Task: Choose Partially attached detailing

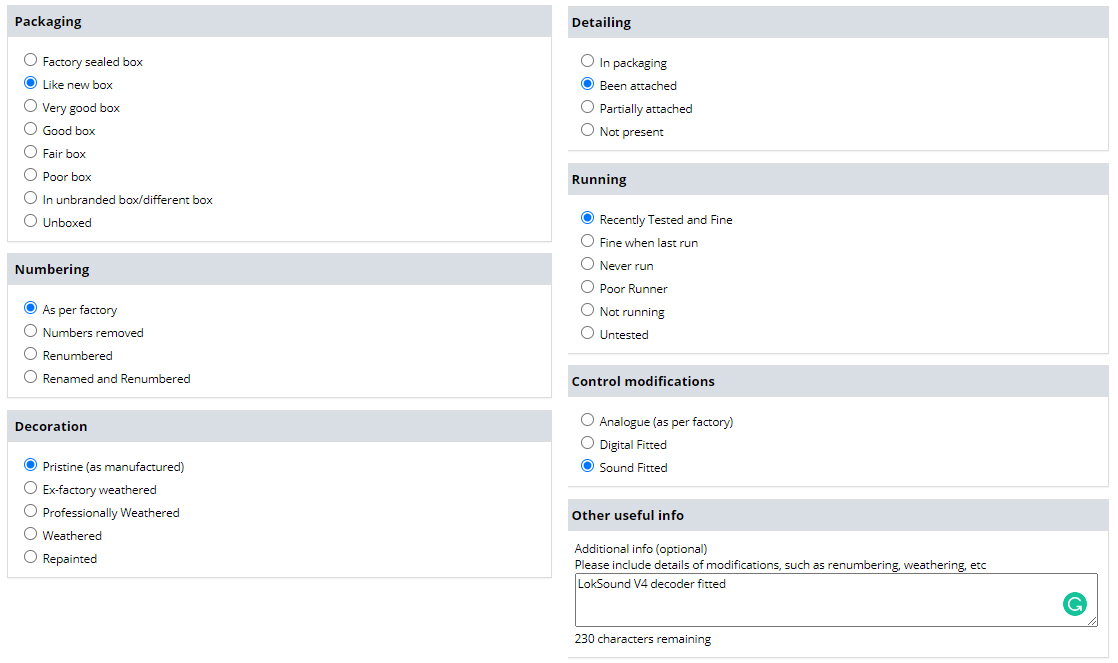Action: (x=588, y=108)
